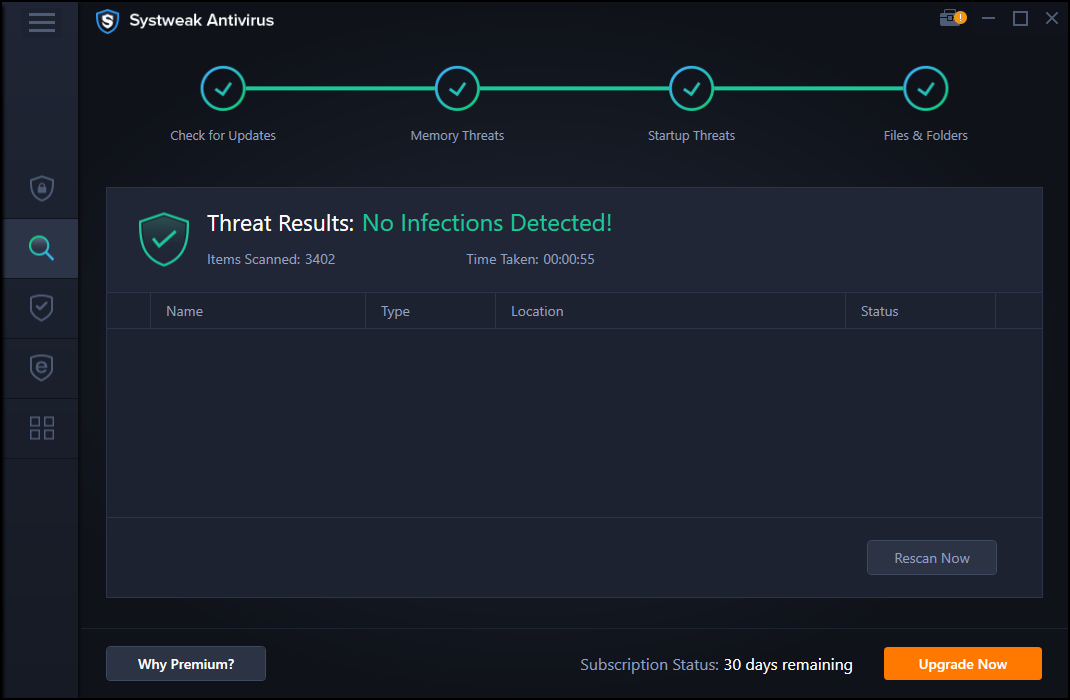This screenshot has height=700, width=1070.
Task: Click the Why Premium? button
Action: pyautogui.click(x=186, y=664)
